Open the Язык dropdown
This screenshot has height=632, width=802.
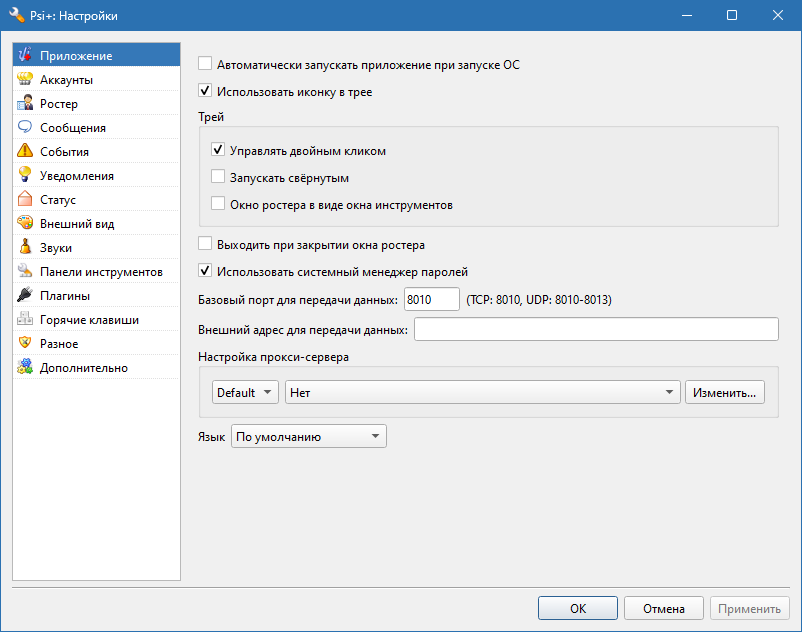click(x=308, y=436)
